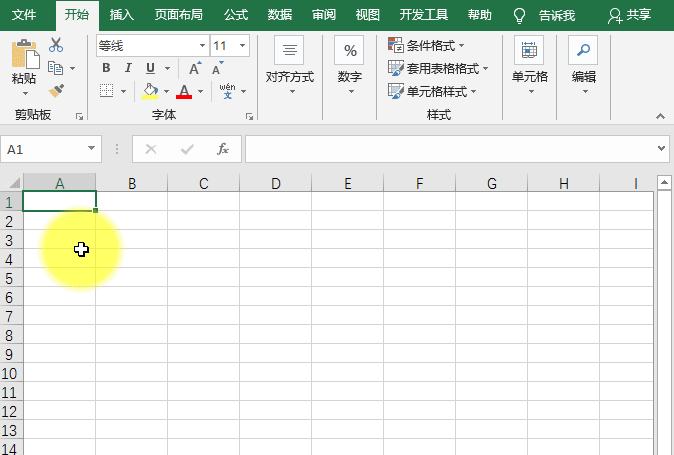Switch to the Insert (插入) tab
The height and width of the screenshot is (455, 674).
click(x=122, y=15)
